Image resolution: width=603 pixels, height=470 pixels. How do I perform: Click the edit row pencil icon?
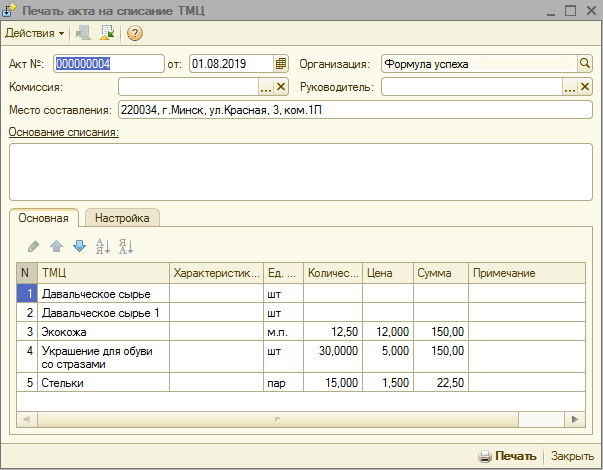(34, 246)
